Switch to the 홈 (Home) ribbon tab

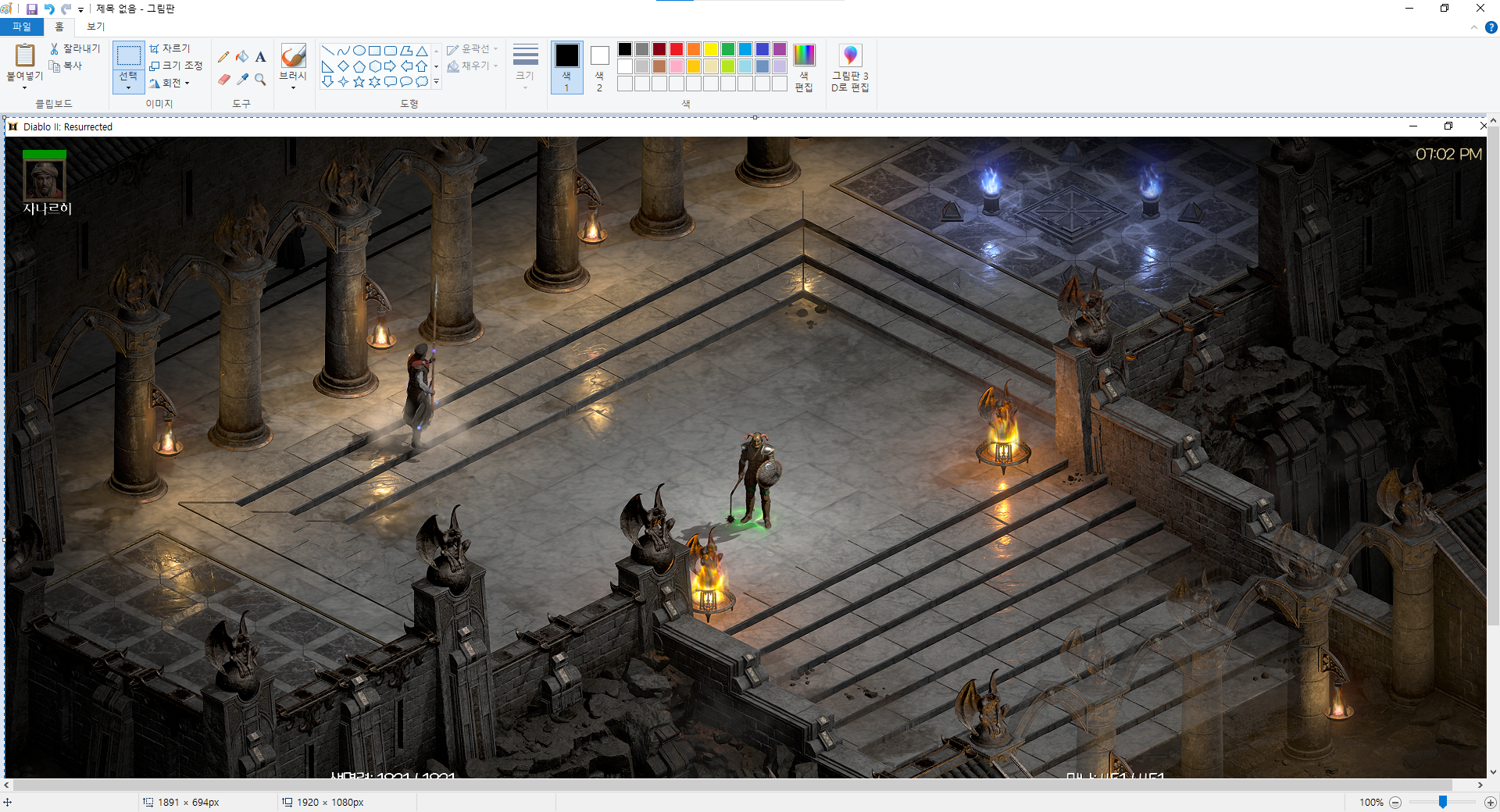[59, 27]
